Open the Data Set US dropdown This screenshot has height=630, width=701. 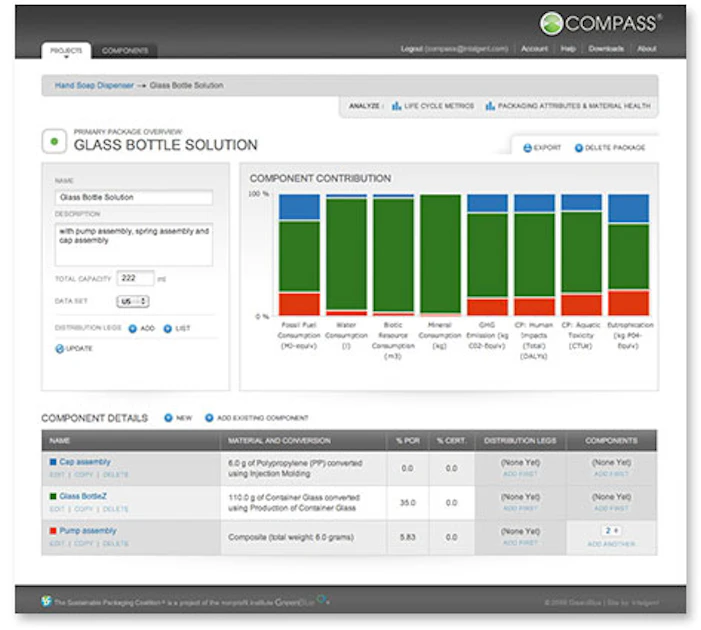point(133,301)
